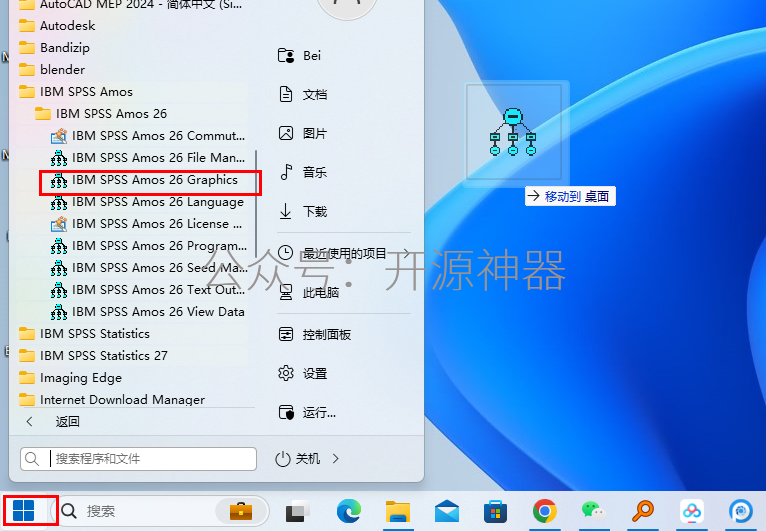766x531 pixels.
Task: Open WeChat from taskbar
Action: 594,511
